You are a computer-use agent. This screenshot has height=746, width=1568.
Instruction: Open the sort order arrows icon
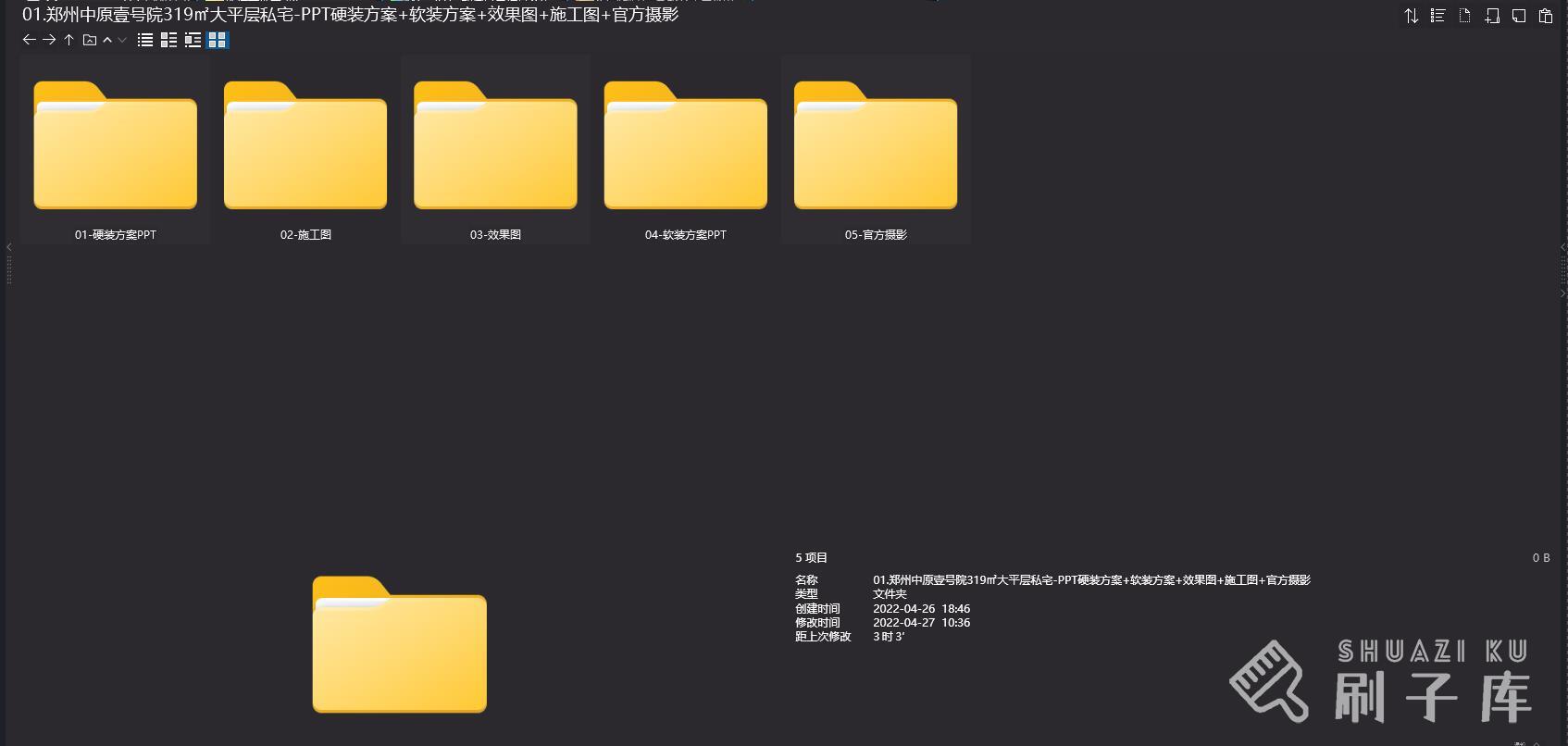1412,16
